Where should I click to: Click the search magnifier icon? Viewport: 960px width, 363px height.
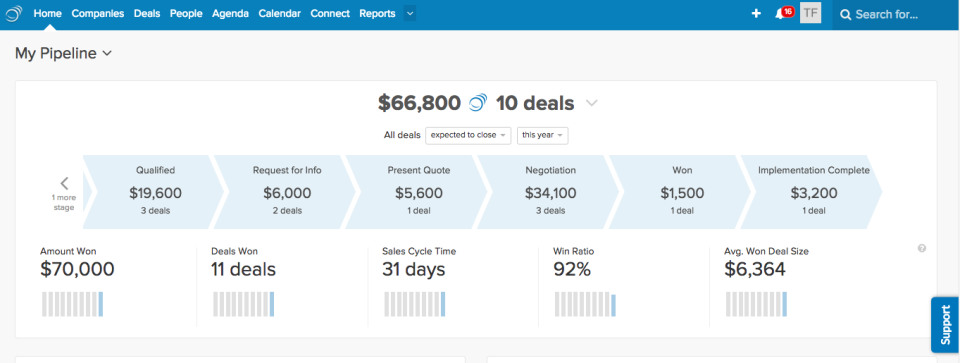pyautogui.click(x=846, y=15)
